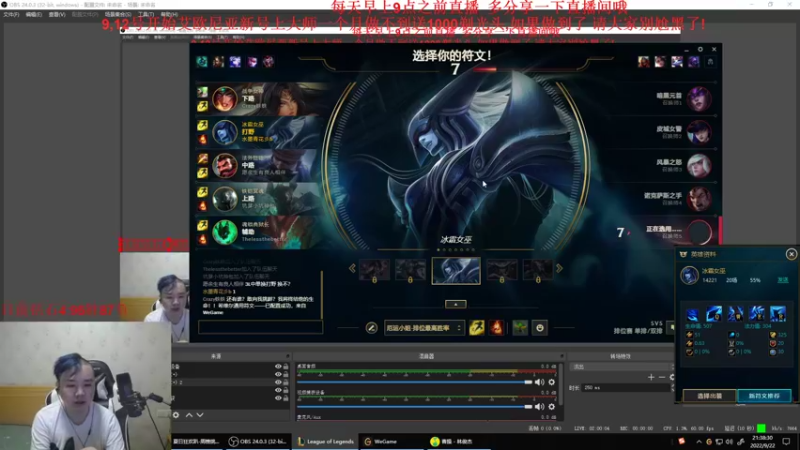Select the highlighted Lissandra skin thumbnail
Image resolution: width=800 pixels, height=450 pixels.
click(456, 270)
